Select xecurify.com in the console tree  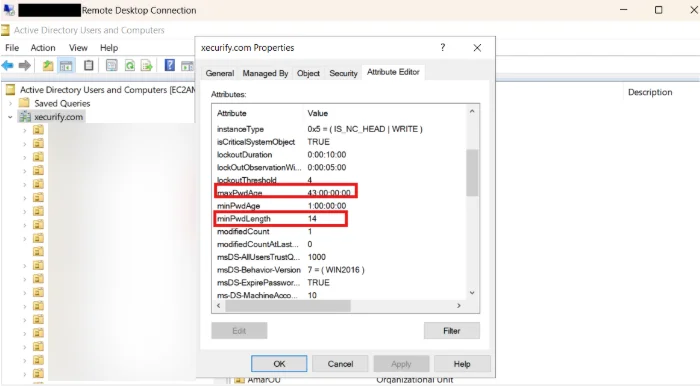pos(58,117)
